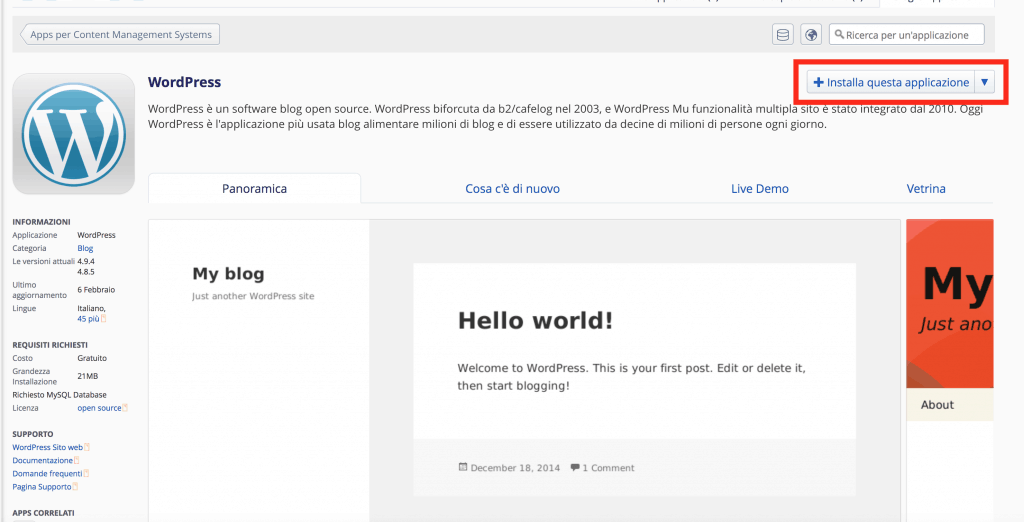Open Domande frequenti link
This screenshot has height=522, width=1024.
click(47, 474)
